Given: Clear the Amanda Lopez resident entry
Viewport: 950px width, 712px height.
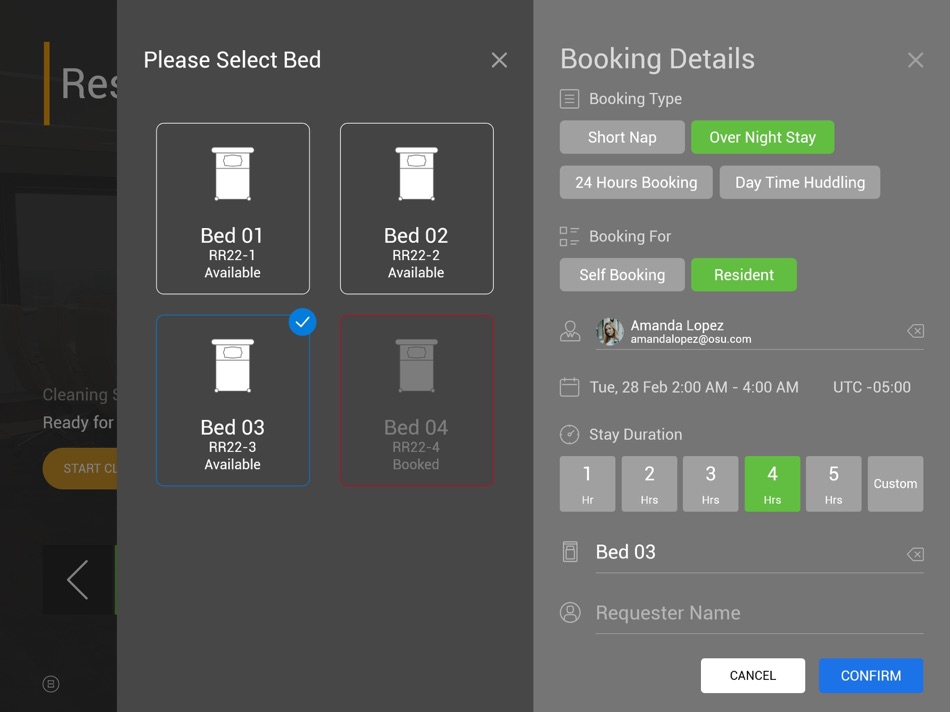Looking at the screenshot, I should [915, 331].
